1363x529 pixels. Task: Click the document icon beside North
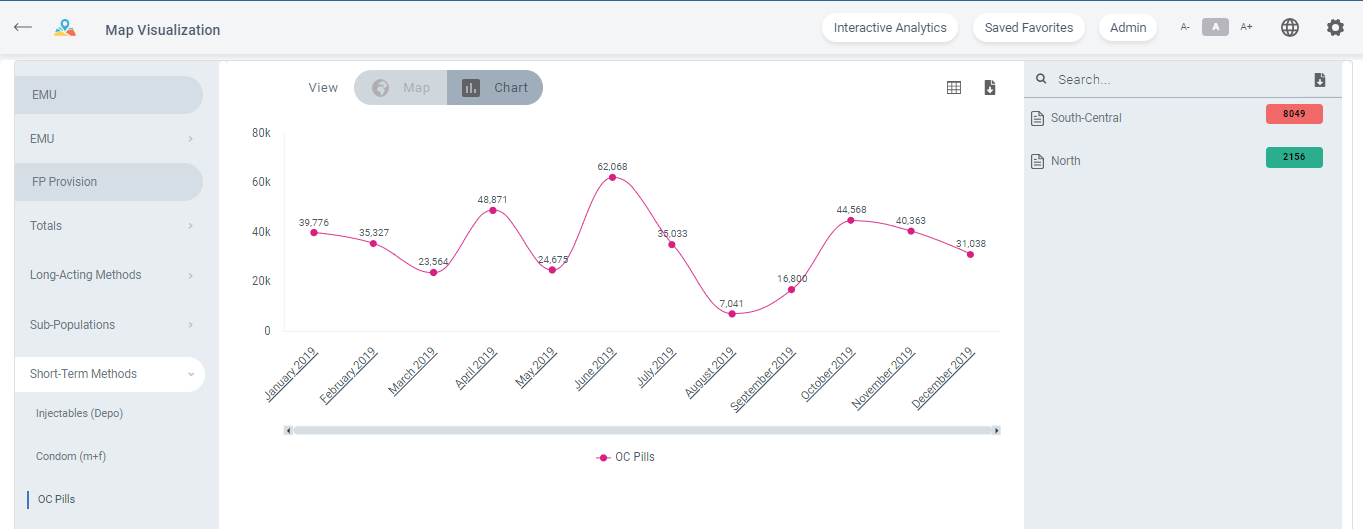[1037, 161]
